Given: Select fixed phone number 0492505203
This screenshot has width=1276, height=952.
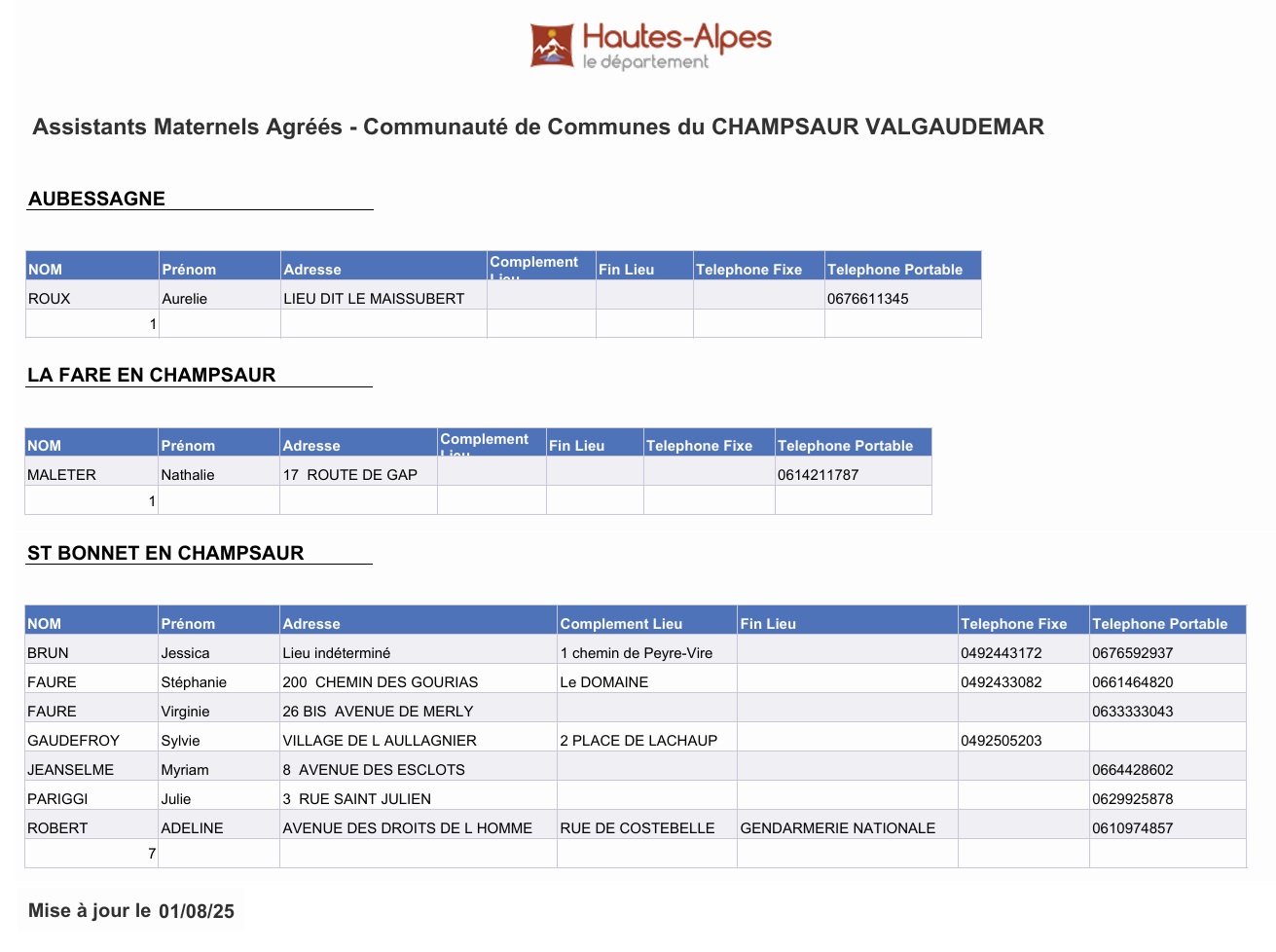Looking at the screenshot, I should pos(1001,741).
